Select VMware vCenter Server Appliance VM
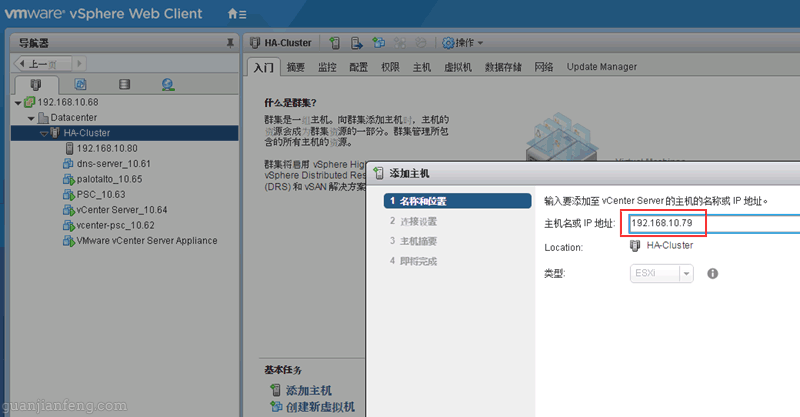The image size is (800, 417). [x=147, y=240]
